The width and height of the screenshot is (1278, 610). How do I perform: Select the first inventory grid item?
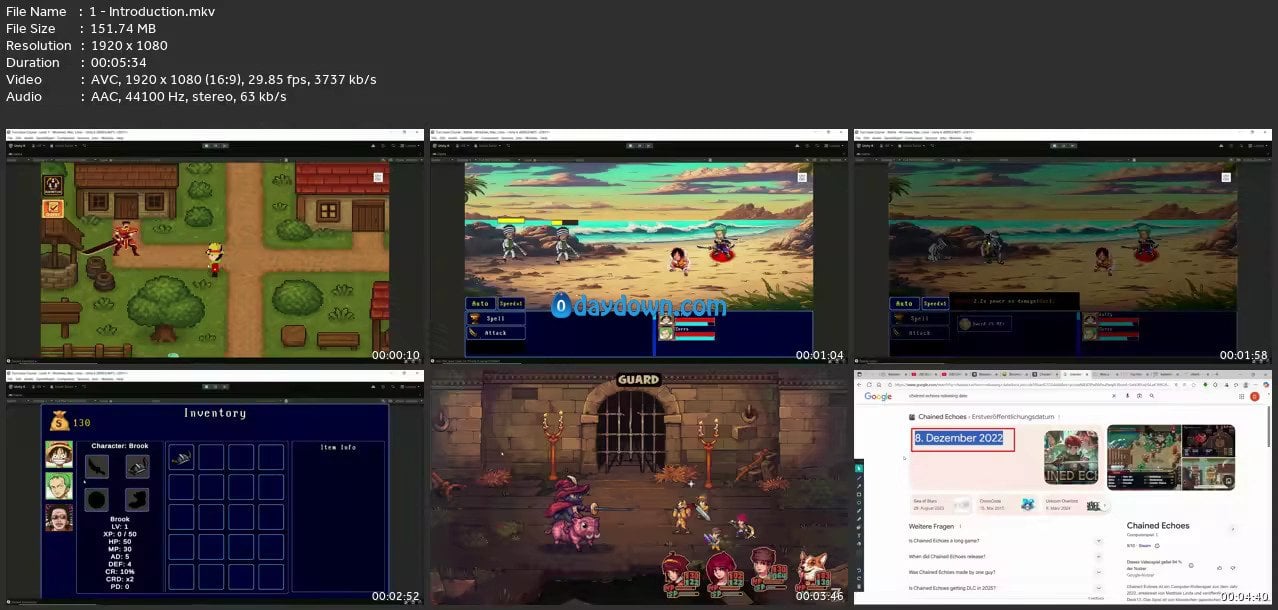[x=182, y=458]
